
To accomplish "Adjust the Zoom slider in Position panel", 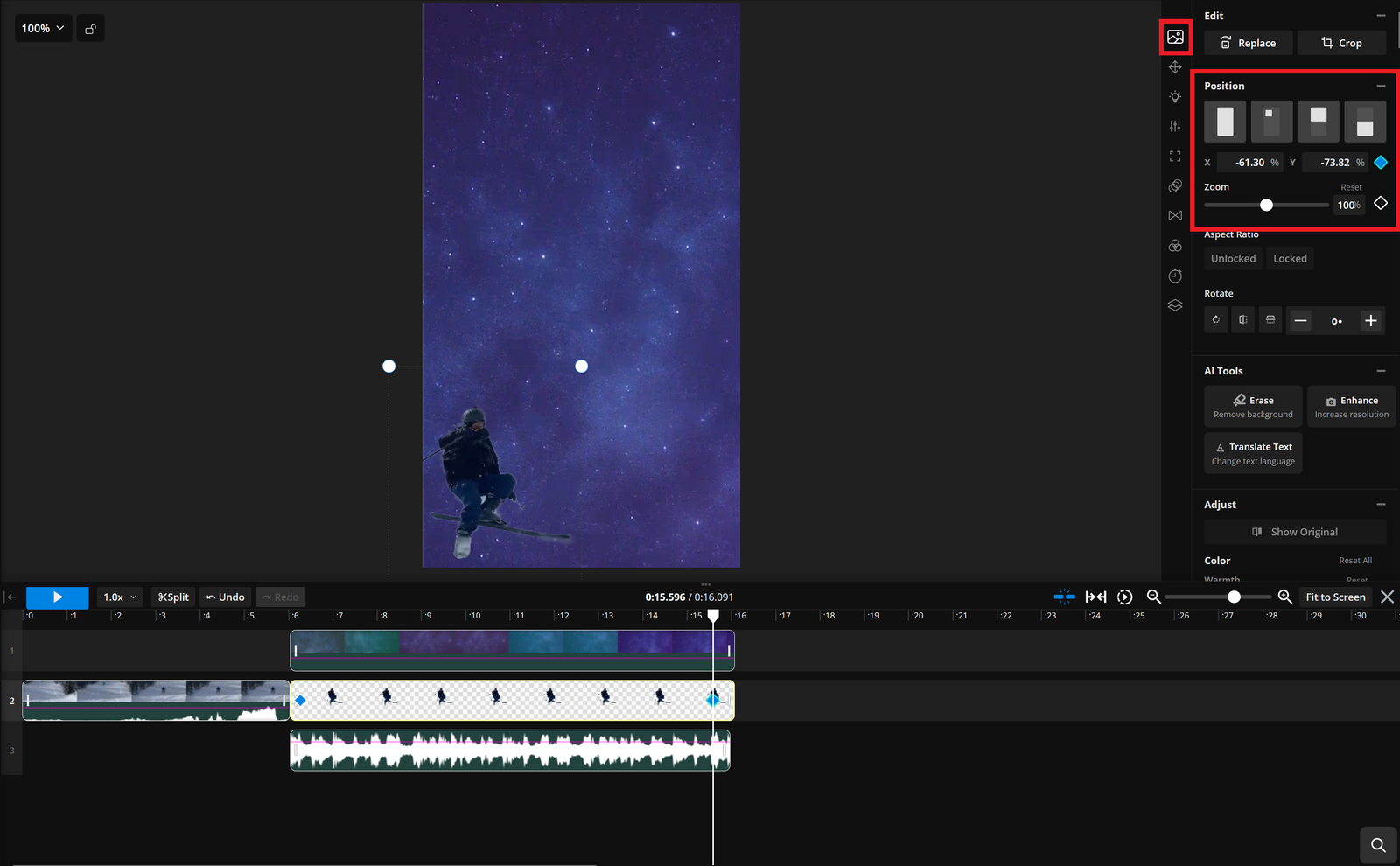I will 1265,204.
